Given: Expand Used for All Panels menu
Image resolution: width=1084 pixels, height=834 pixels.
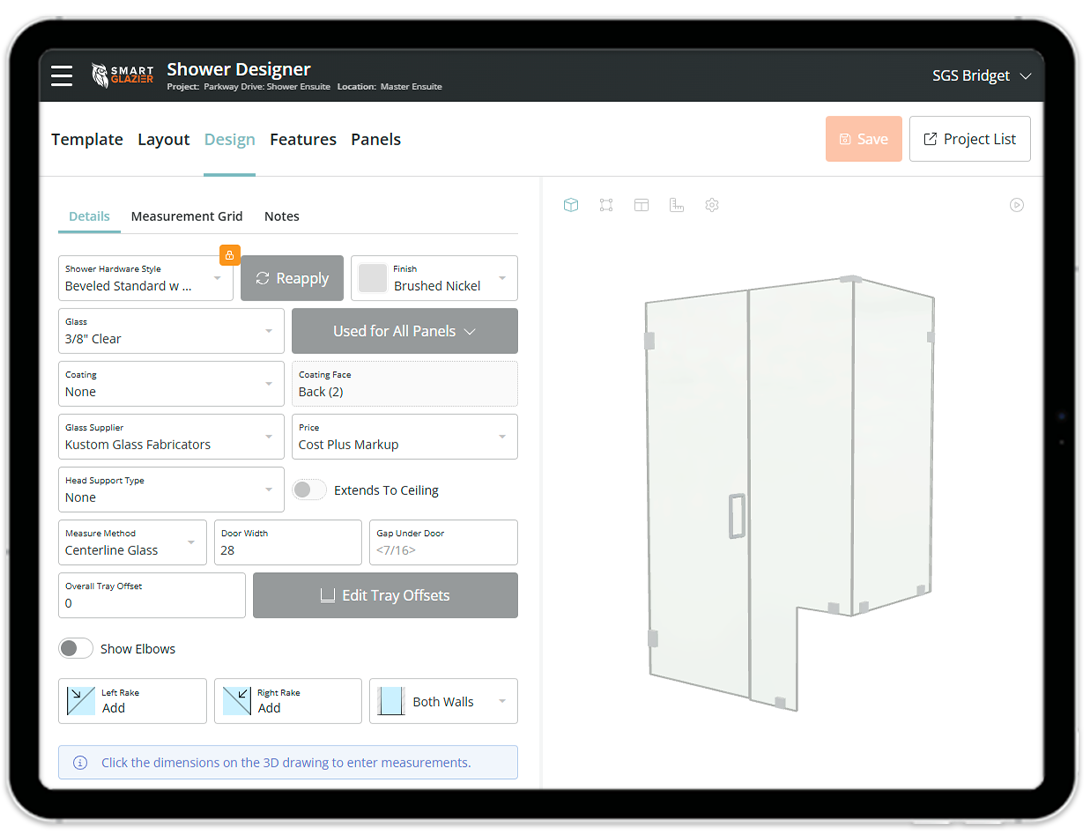Looking at the screenshot, I should point(404,331).
